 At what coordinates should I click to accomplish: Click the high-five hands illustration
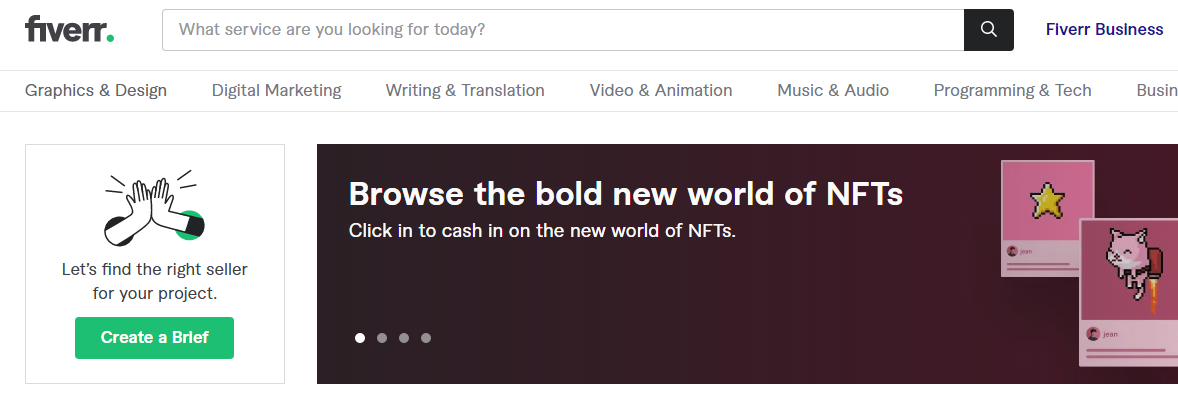(155, 208)
